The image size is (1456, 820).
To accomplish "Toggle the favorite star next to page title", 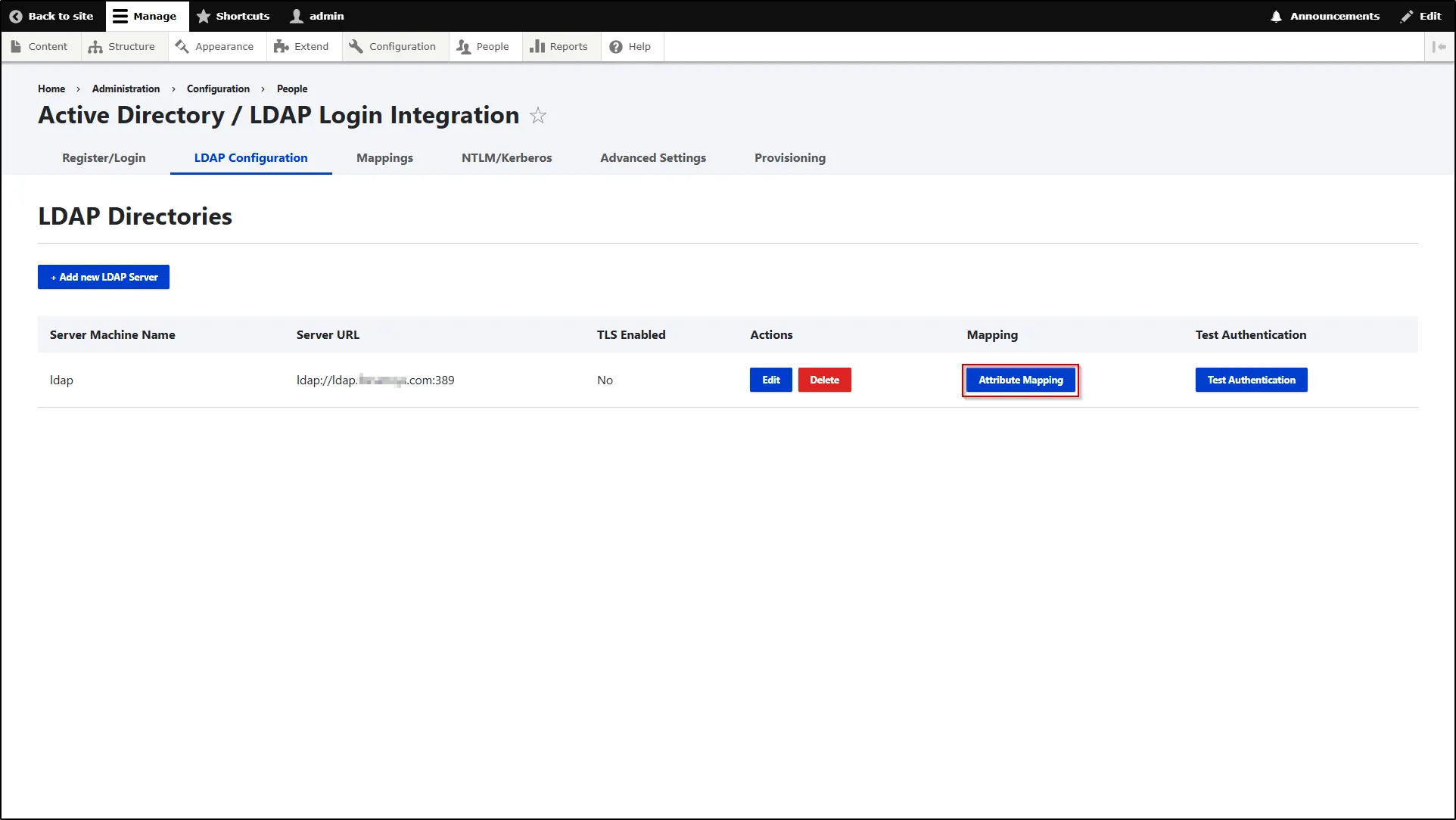I will [537, 116].
